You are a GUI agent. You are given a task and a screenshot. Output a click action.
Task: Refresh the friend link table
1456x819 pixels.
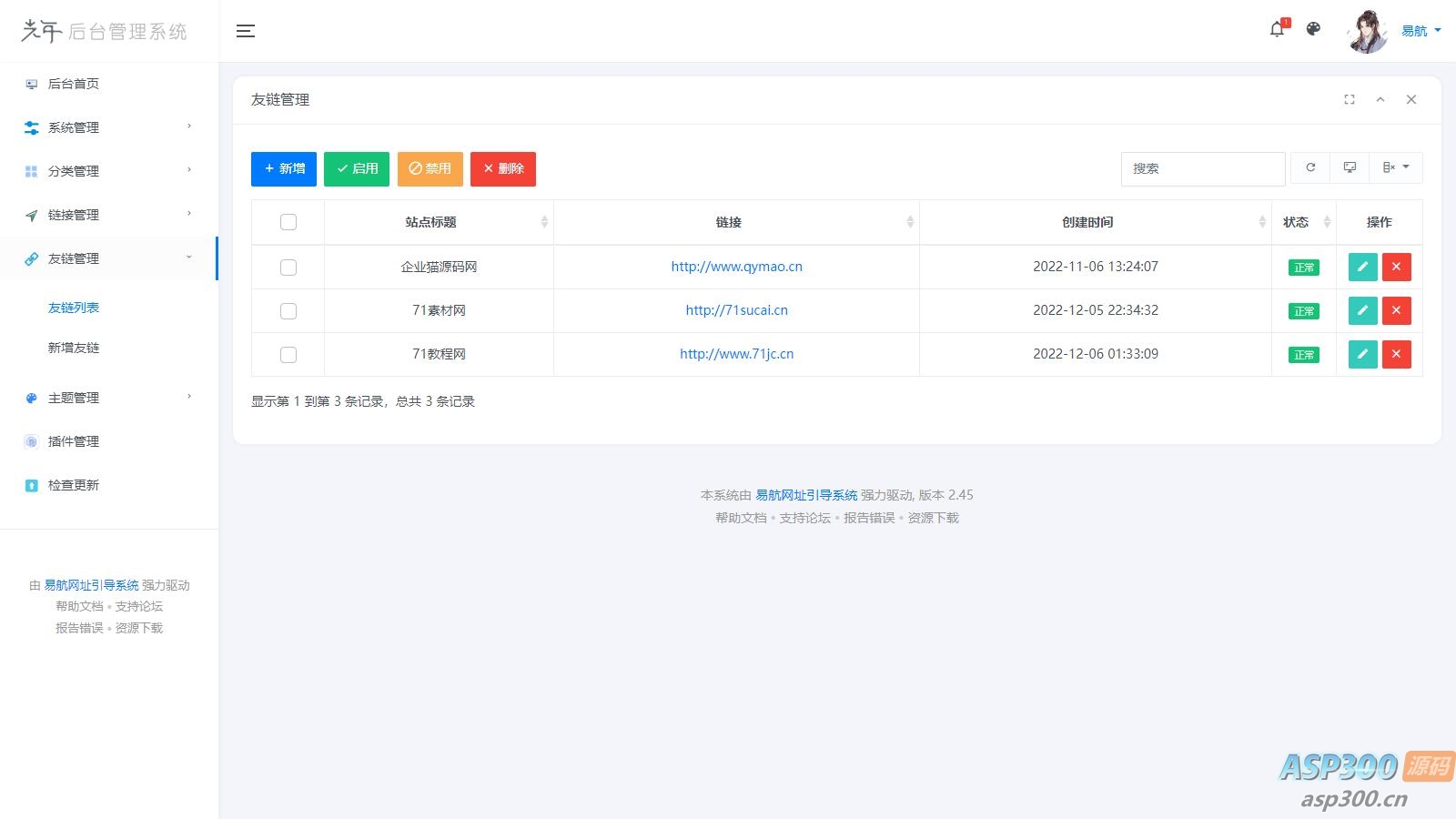click(1310, 167)
